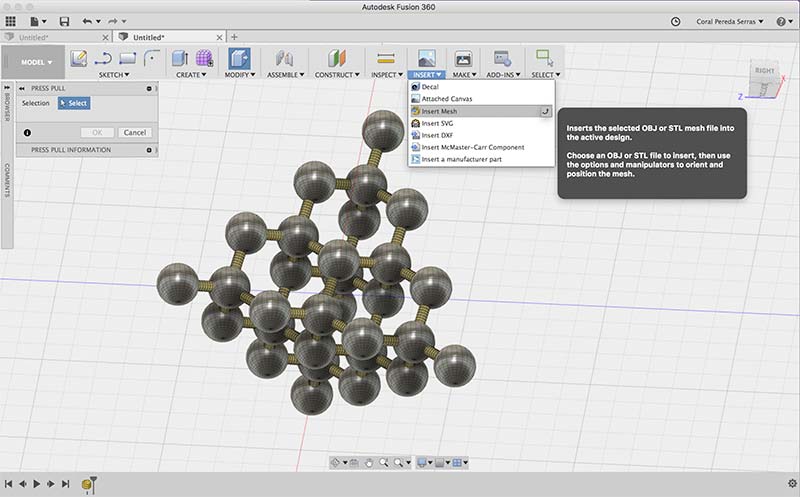Choose Insert a manufacturer part
The height and width of the screenshot is (497, 800).
click(481, 159)
